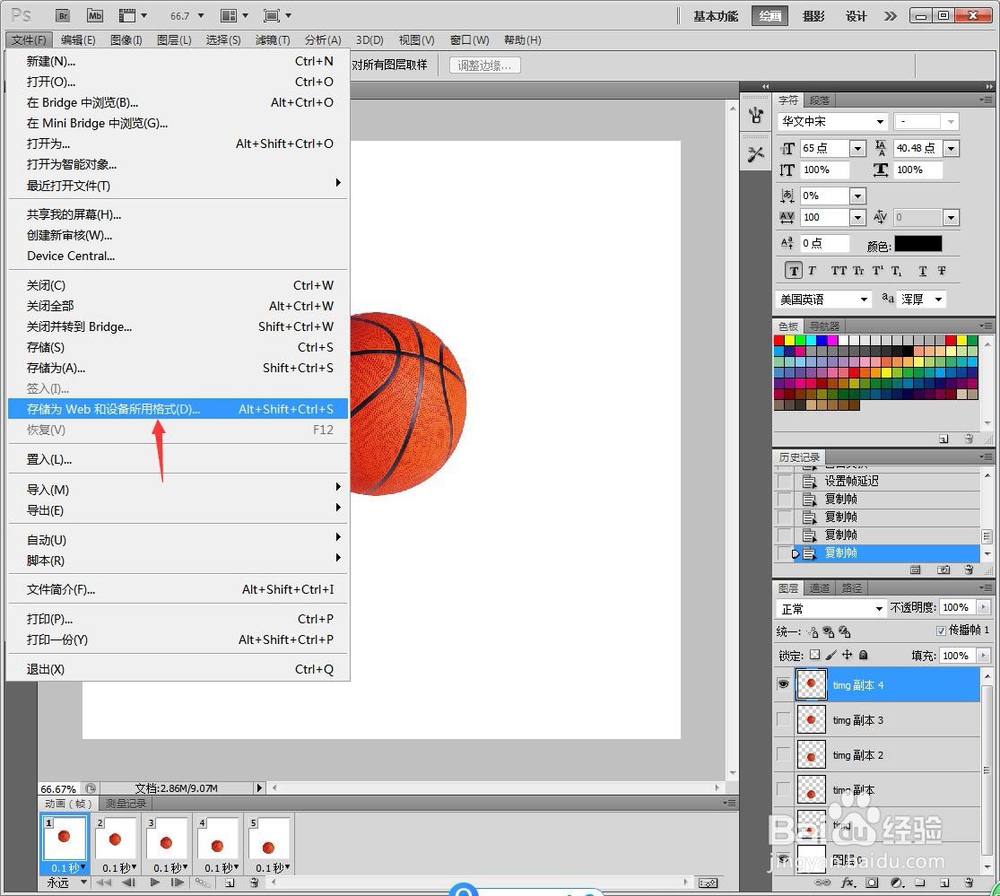Open the layer fill 100% slider arrow
The height and width of the screenshot is (896, 1000).
tap(983, 655)
